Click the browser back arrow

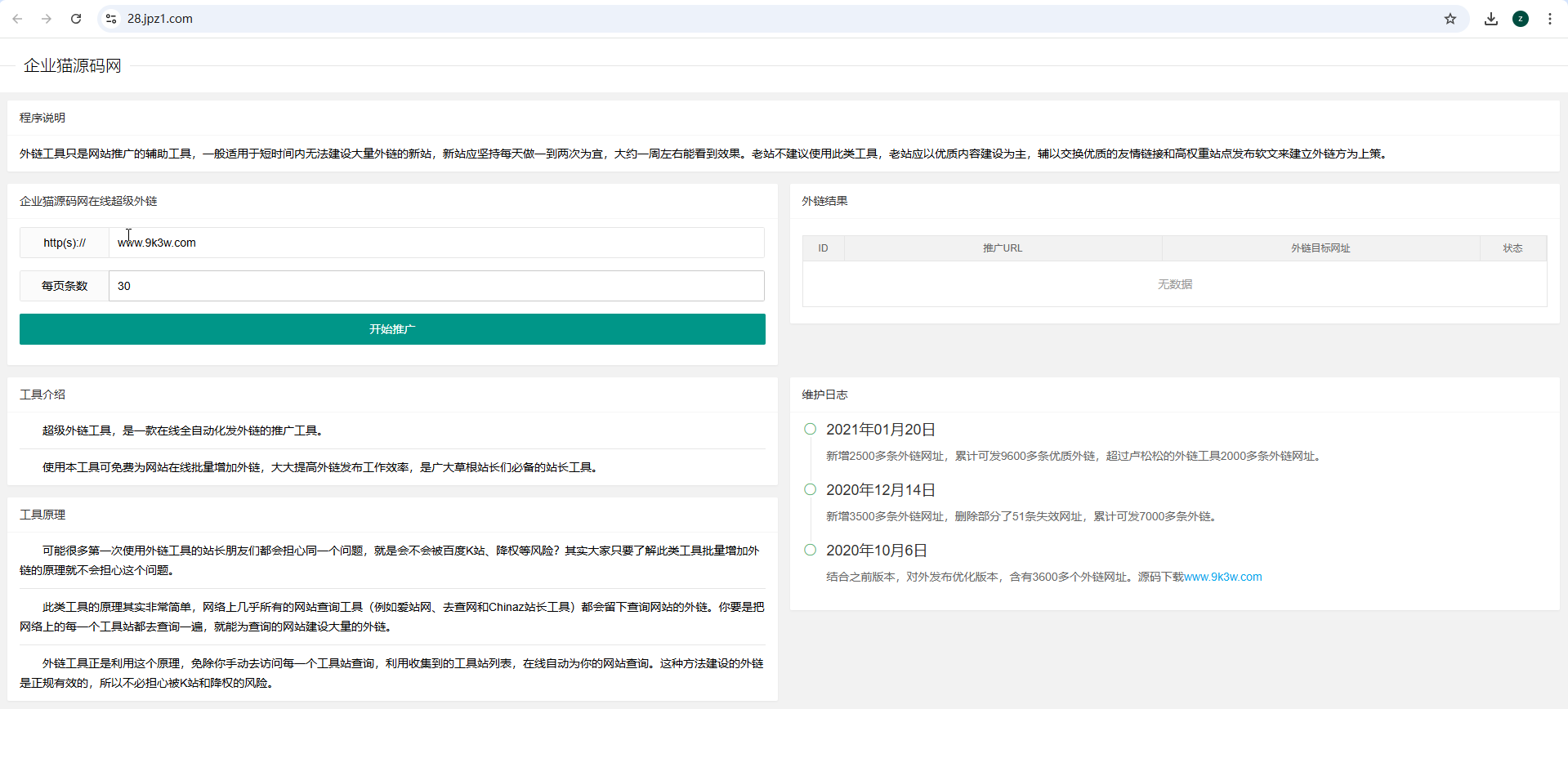(x=17, y=19)
